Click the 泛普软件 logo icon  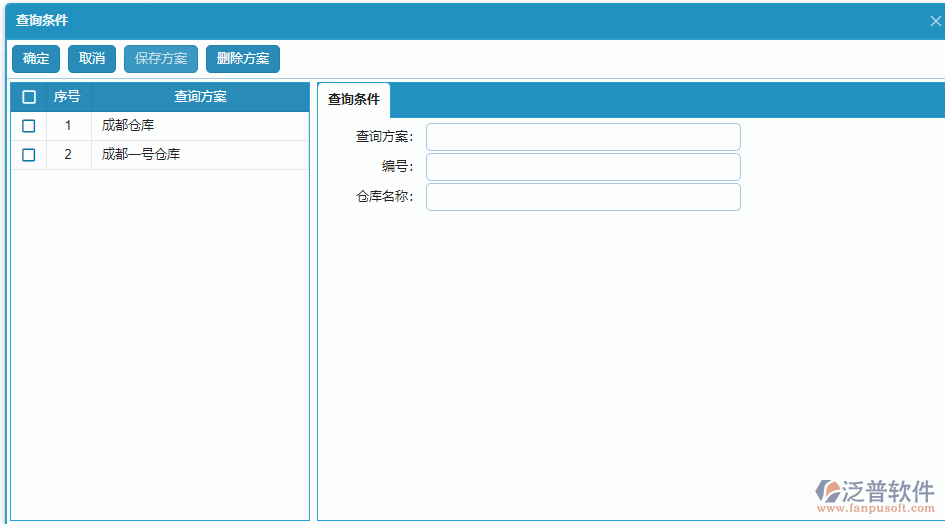pyautogui.click(x=829, y=490)
